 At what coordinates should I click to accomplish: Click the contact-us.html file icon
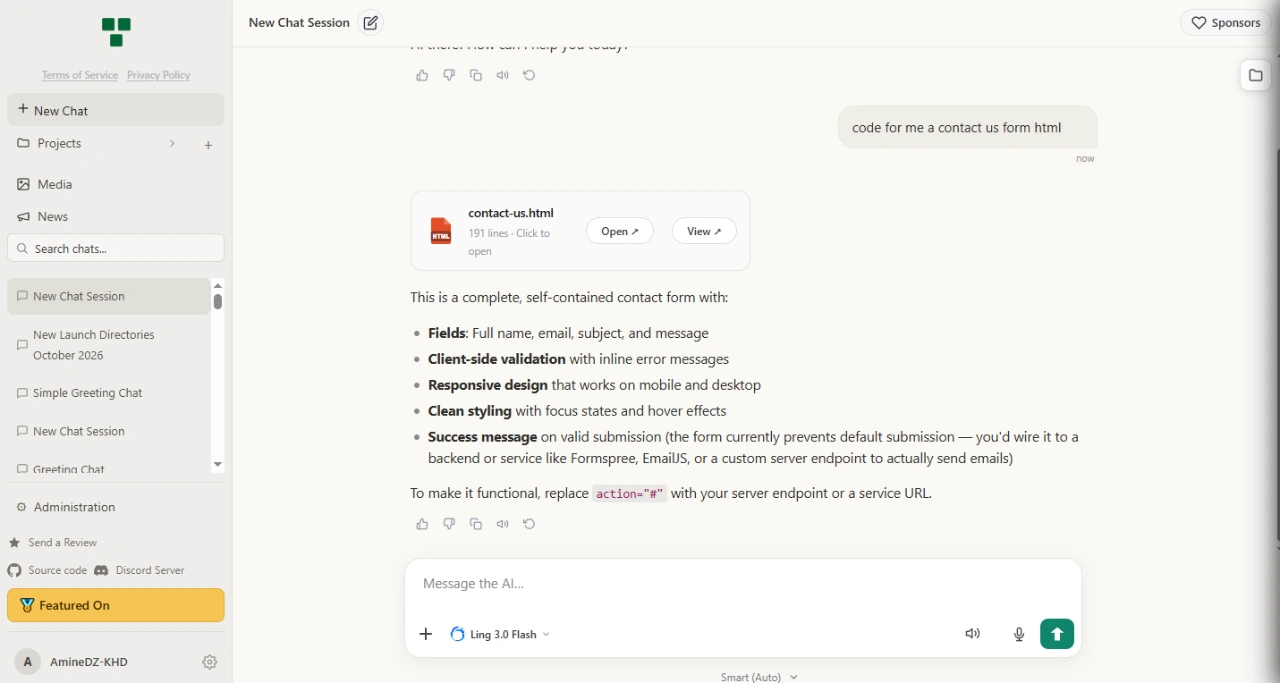[441, 231]
